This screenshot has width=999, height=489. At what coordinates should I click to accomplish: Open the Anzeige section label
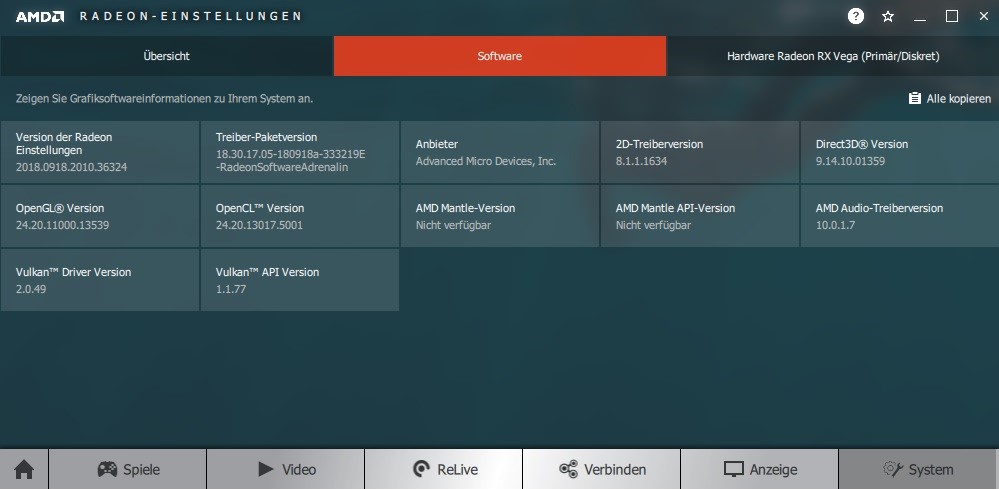click(773, 470)
